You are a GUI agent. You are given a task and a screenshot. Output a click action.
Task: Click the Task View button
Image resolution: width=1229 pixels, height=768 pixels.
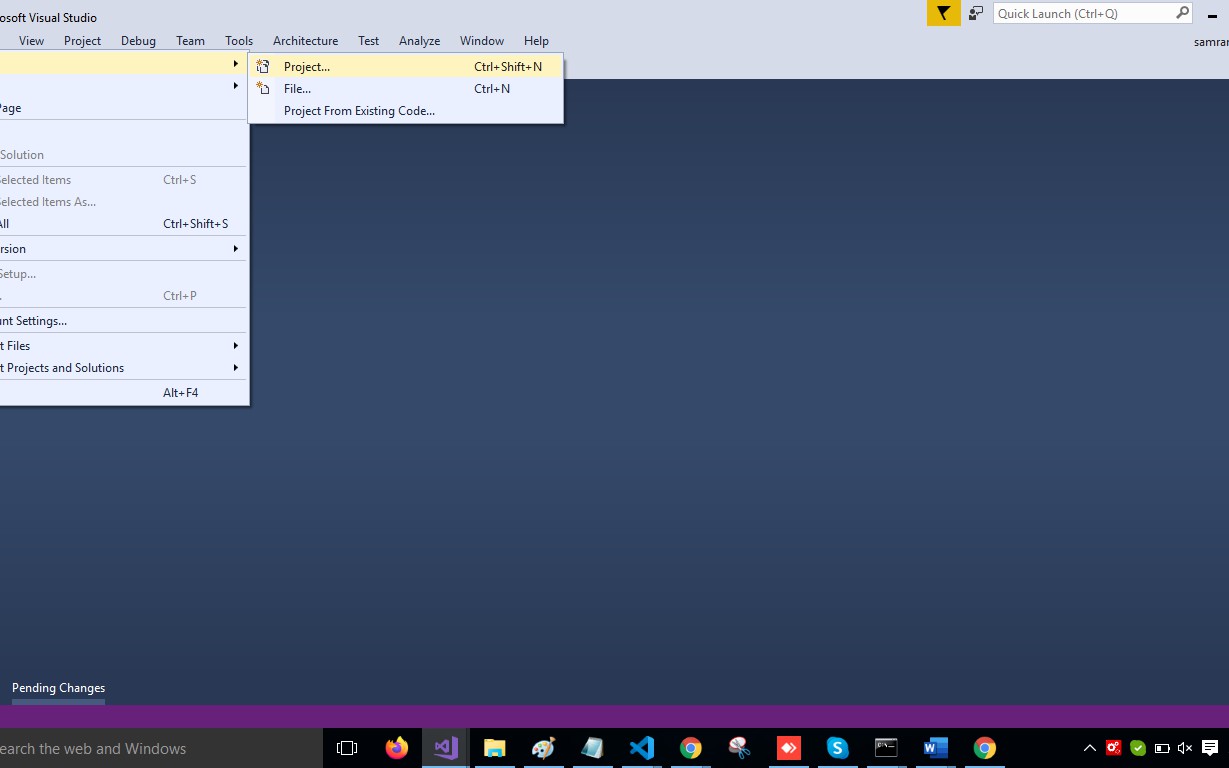(x=347, y=748)
